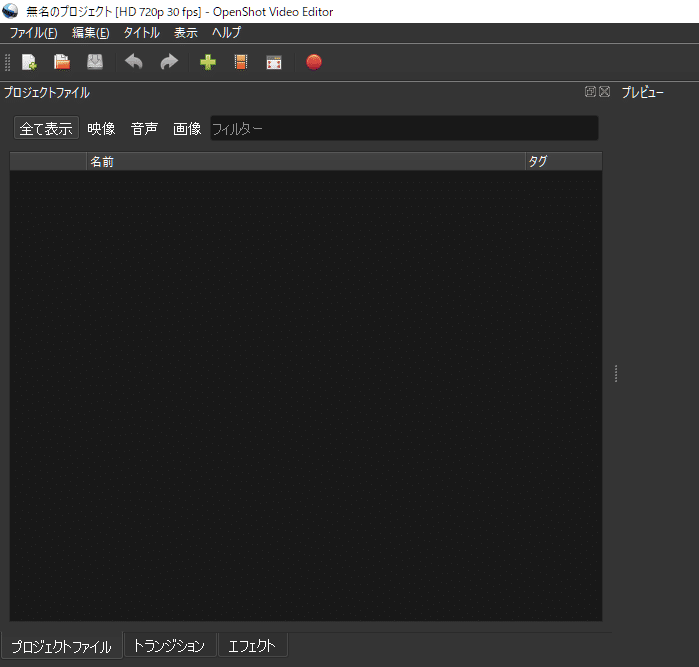Image resolution: width=699 pixels, height=667 pixels.
Task: Select the 全て表示 filter button
Action: 46,128
